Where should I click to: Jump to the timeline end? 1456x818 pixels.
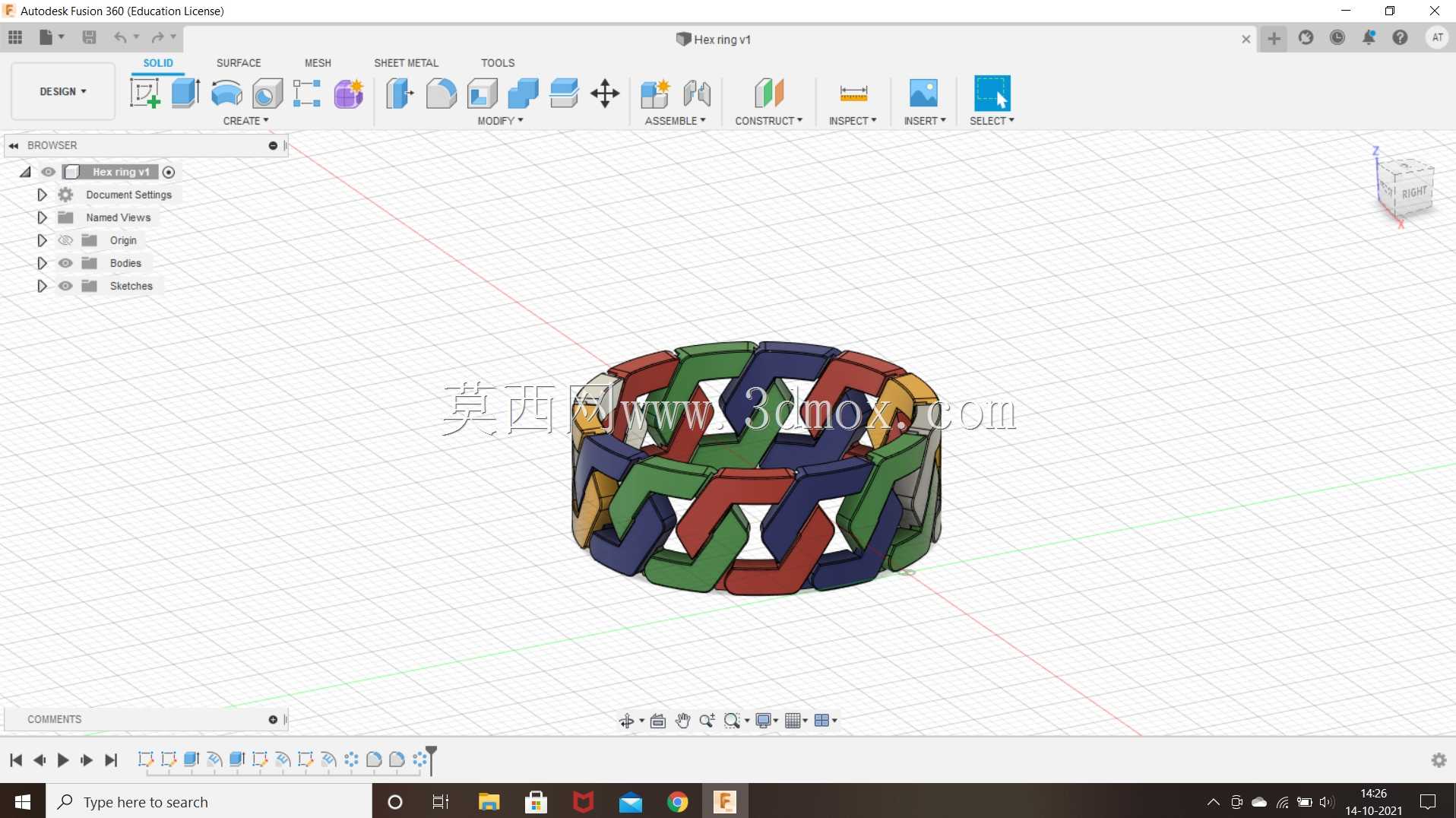pyautogui.click(x=111, y=760)
